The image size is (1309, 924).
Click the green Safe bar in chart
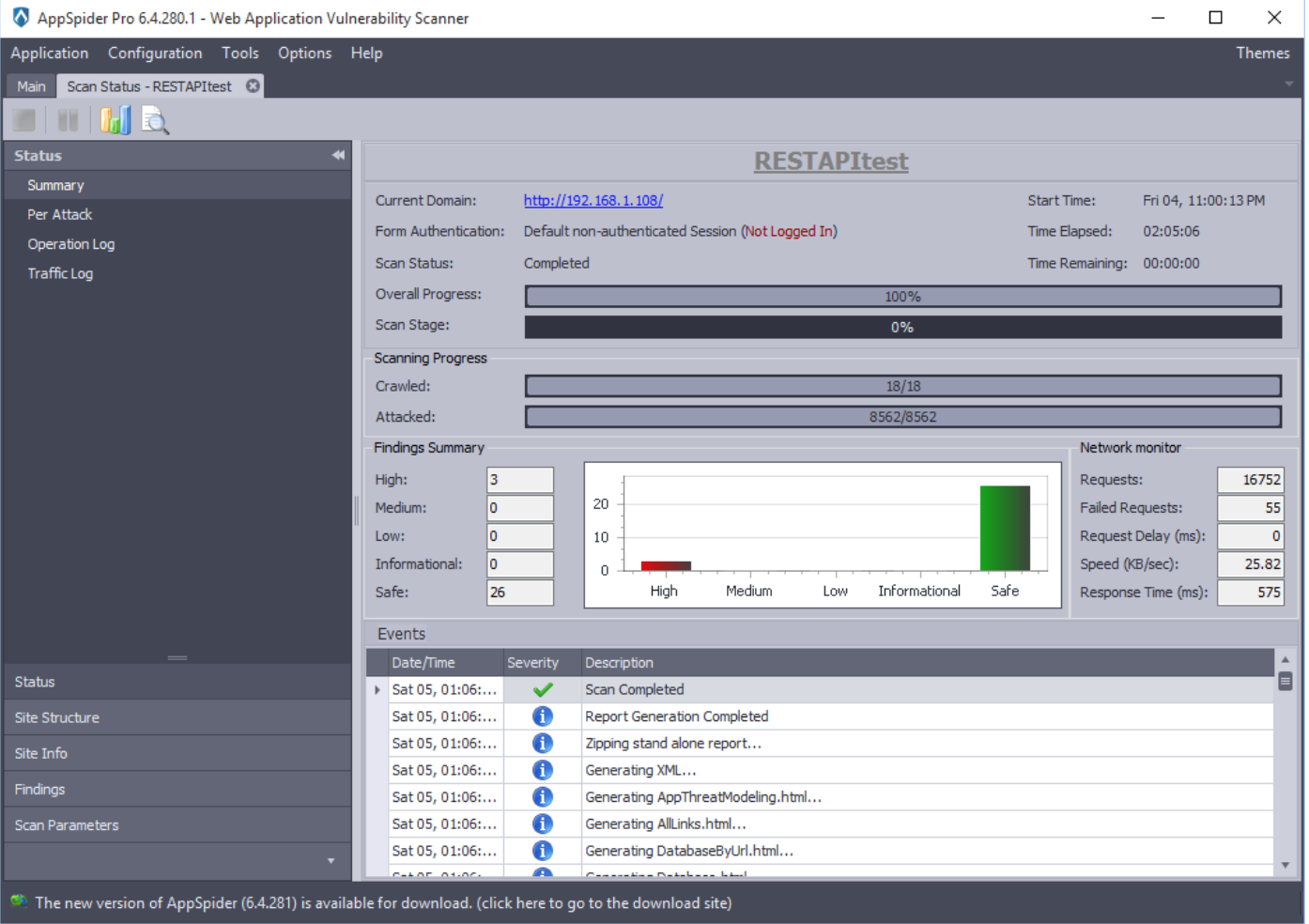pyautogui.click(x=1005, y=528)
